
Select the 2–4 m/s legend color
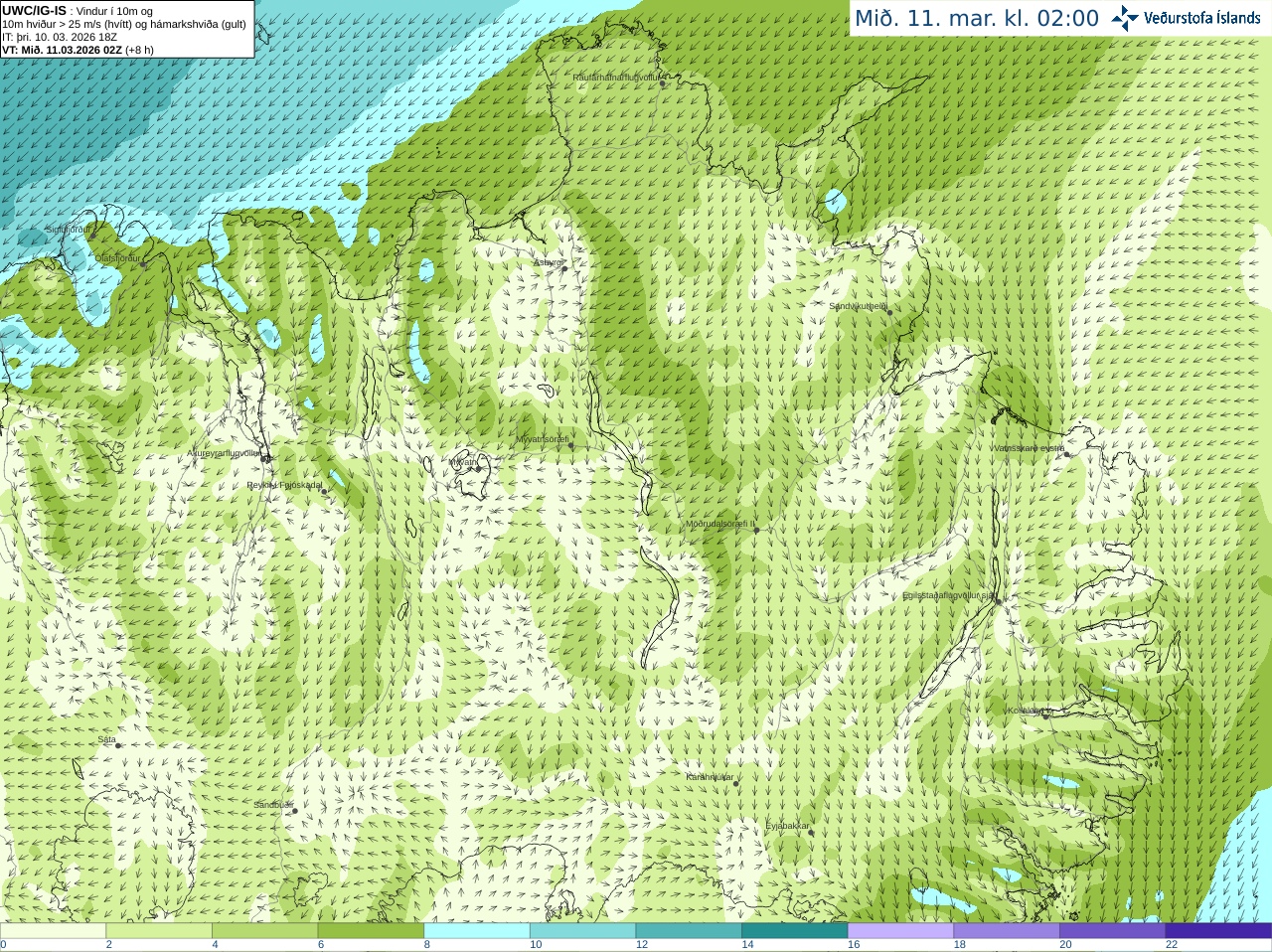[x=159, y=931]
